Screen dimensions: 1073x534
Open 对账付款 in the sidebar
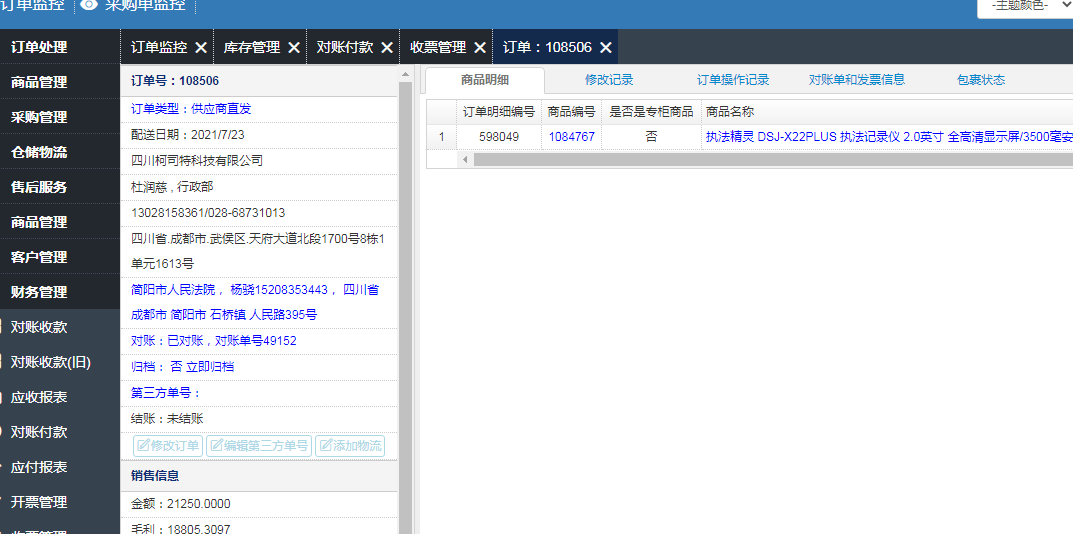click(39, 432)
